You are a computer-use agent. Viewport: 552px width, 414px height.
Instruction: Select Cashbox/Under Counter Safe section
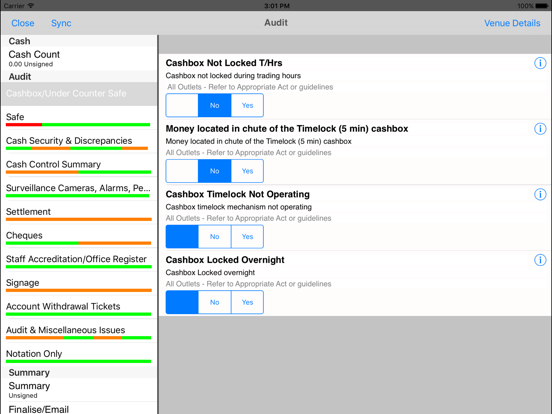click(79, 94)
